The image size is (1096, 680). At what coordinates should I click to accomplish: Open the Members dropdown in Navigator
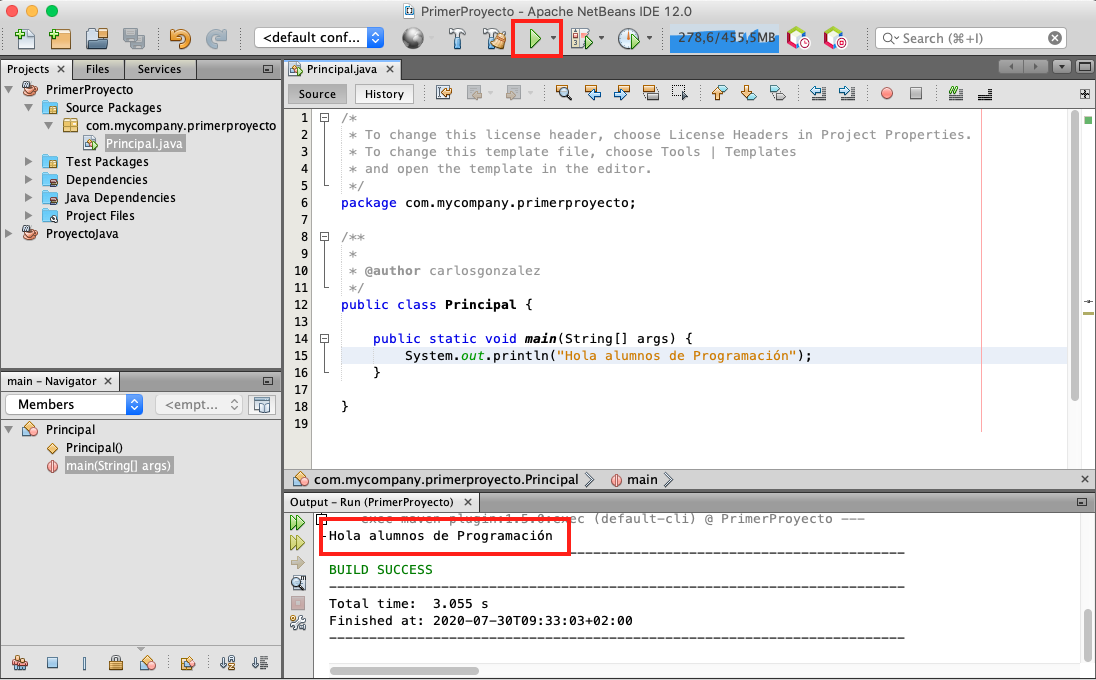(x=74, y=405)
